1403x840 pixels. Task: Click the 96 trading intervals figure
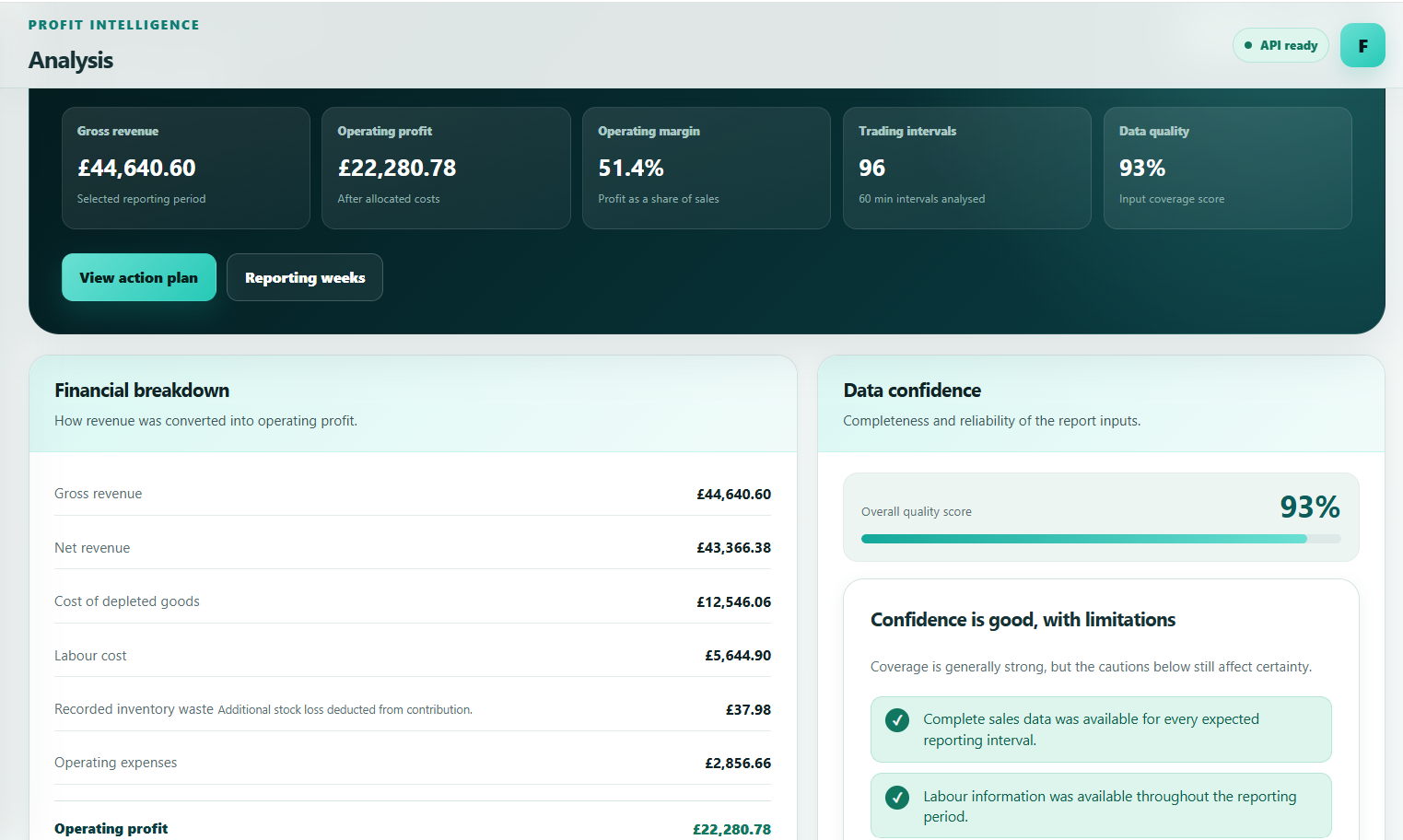coord(871,169)
